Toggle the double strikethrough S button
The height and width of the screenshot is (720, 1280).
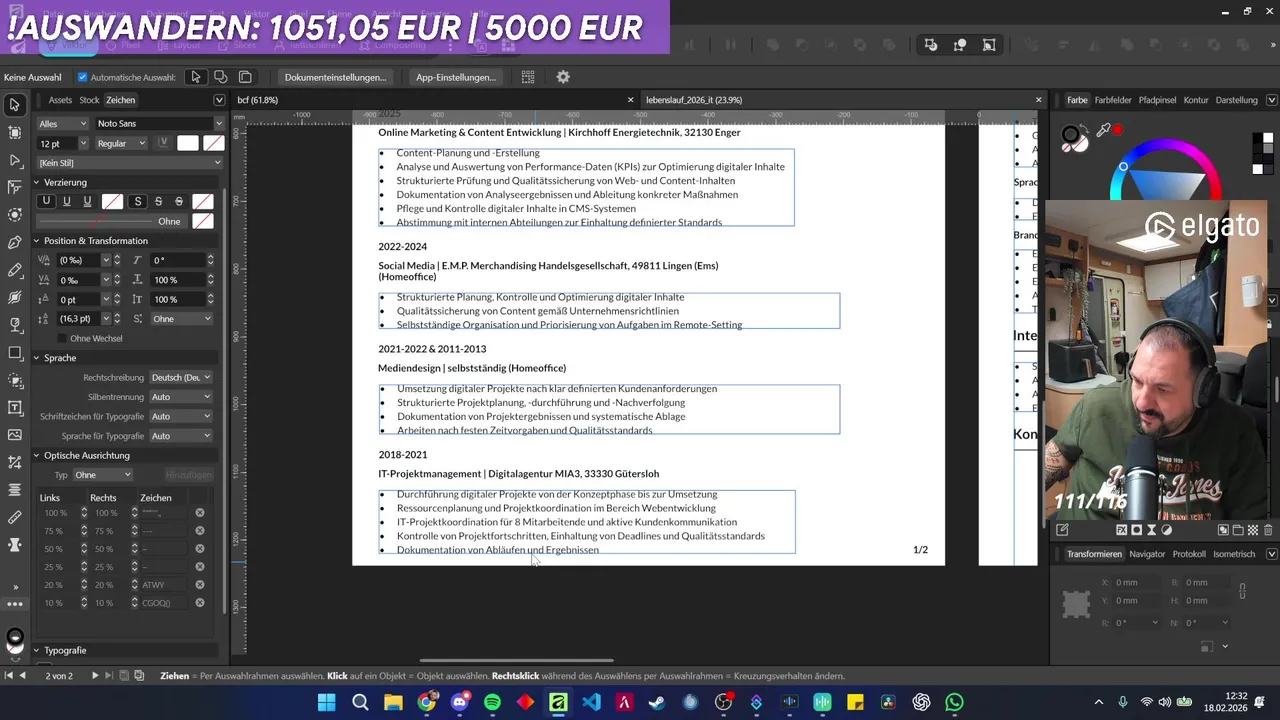(179, 202)
